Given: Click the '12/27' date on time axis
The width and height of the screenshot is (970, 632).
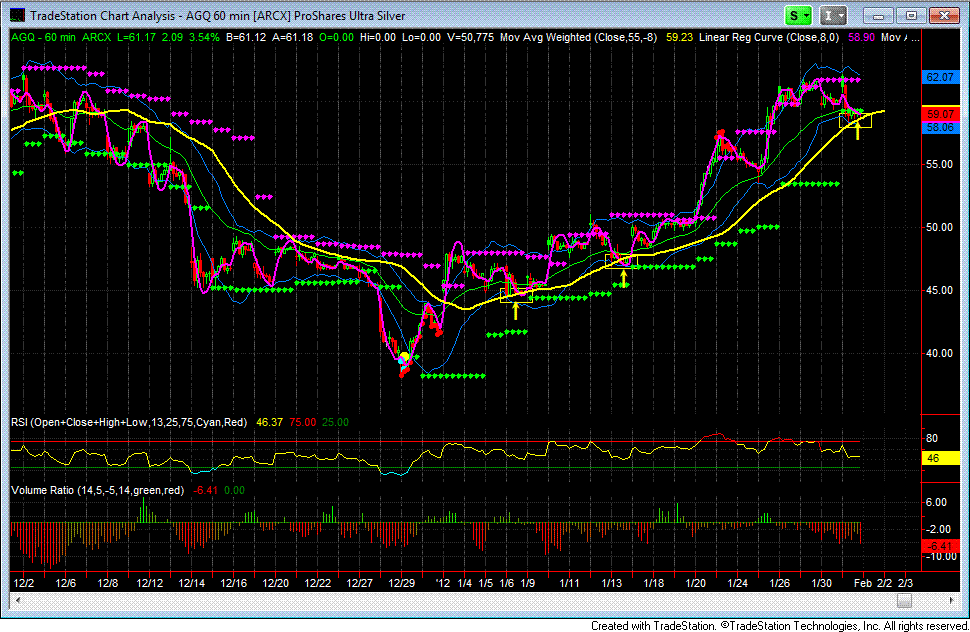Looking at the screenshot, I should [x=359, y=583].
